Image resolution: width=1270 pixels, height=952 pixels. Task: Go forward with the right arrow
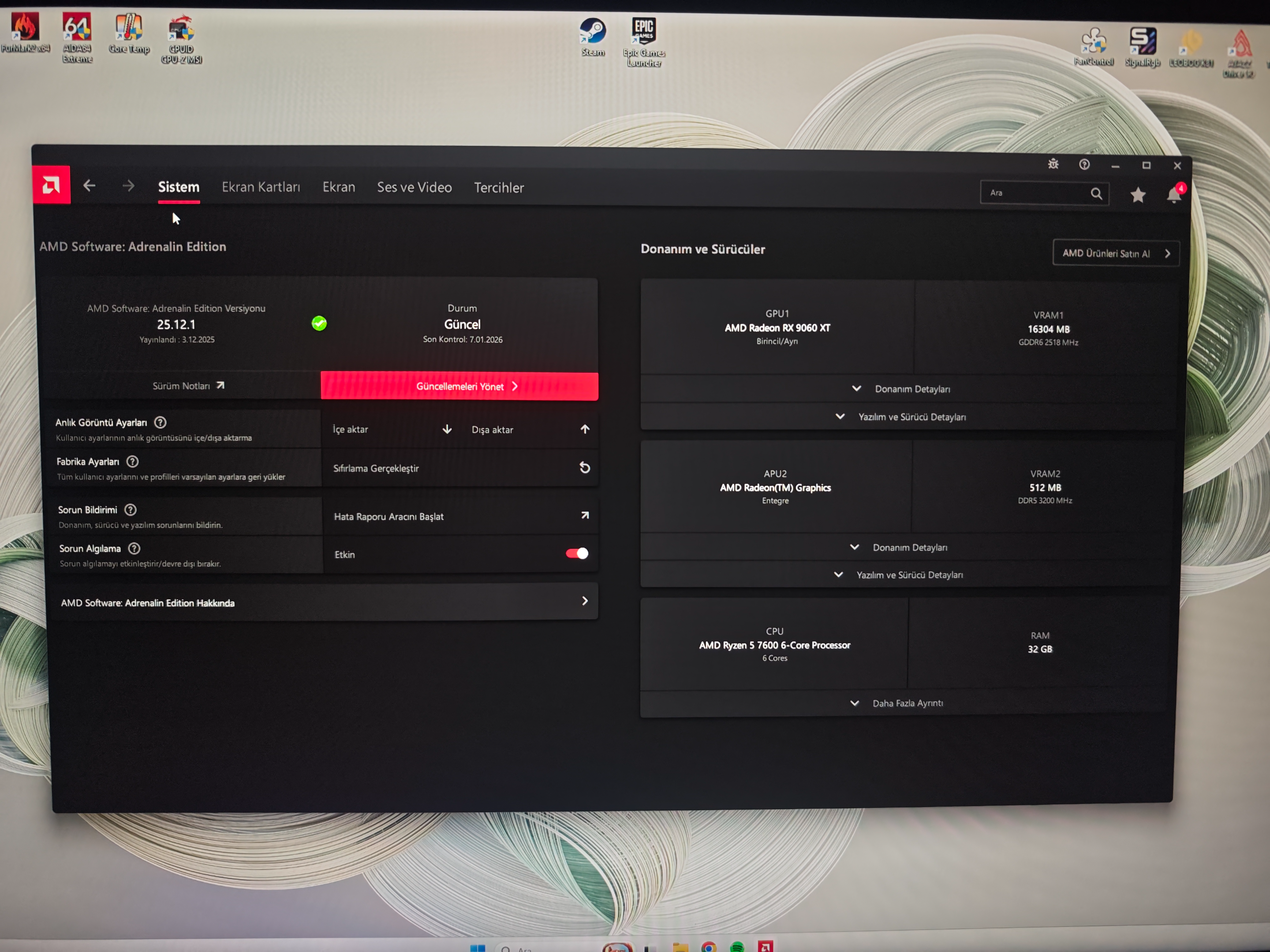pyautogui.click(x=129, y=186)
